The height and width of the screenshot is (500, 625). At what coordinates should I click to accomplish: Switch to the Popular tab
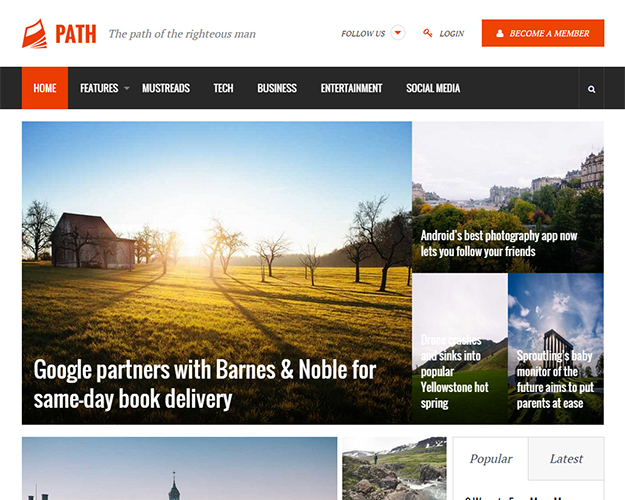point(491,459)
